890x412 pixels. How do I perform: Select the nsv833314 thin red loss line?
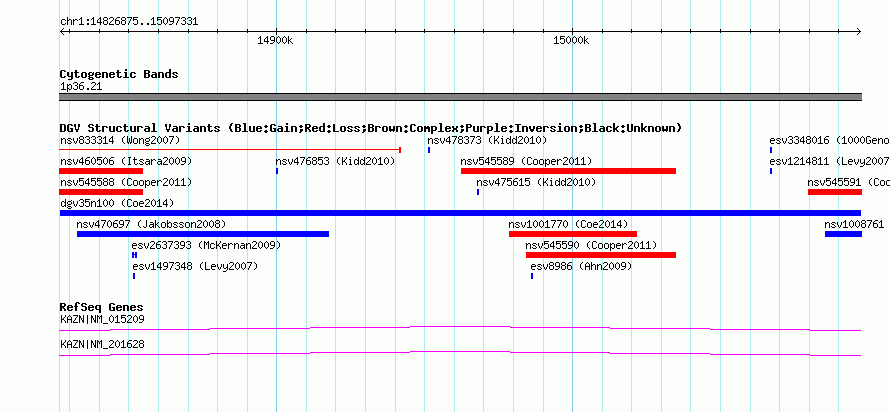pyautogui.click(x=230, y=150)
